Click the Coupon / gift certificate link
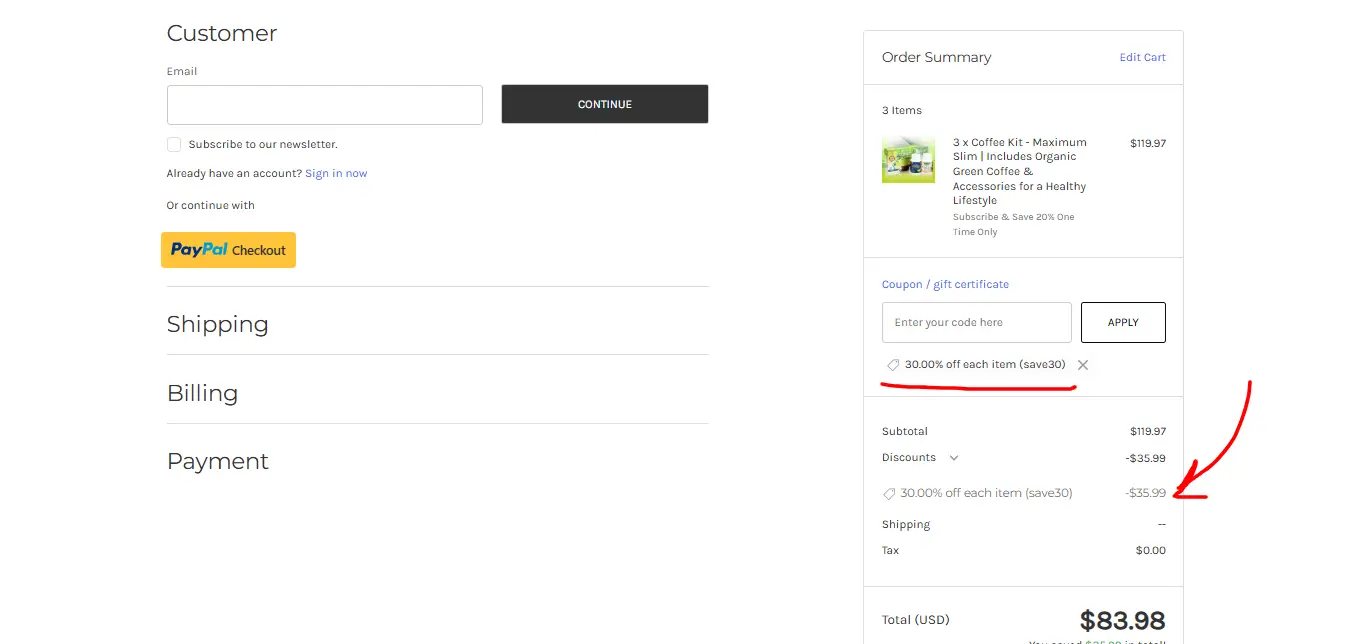Image resolution: width=1350 pixels, height=644 pixels. (945, 284)
